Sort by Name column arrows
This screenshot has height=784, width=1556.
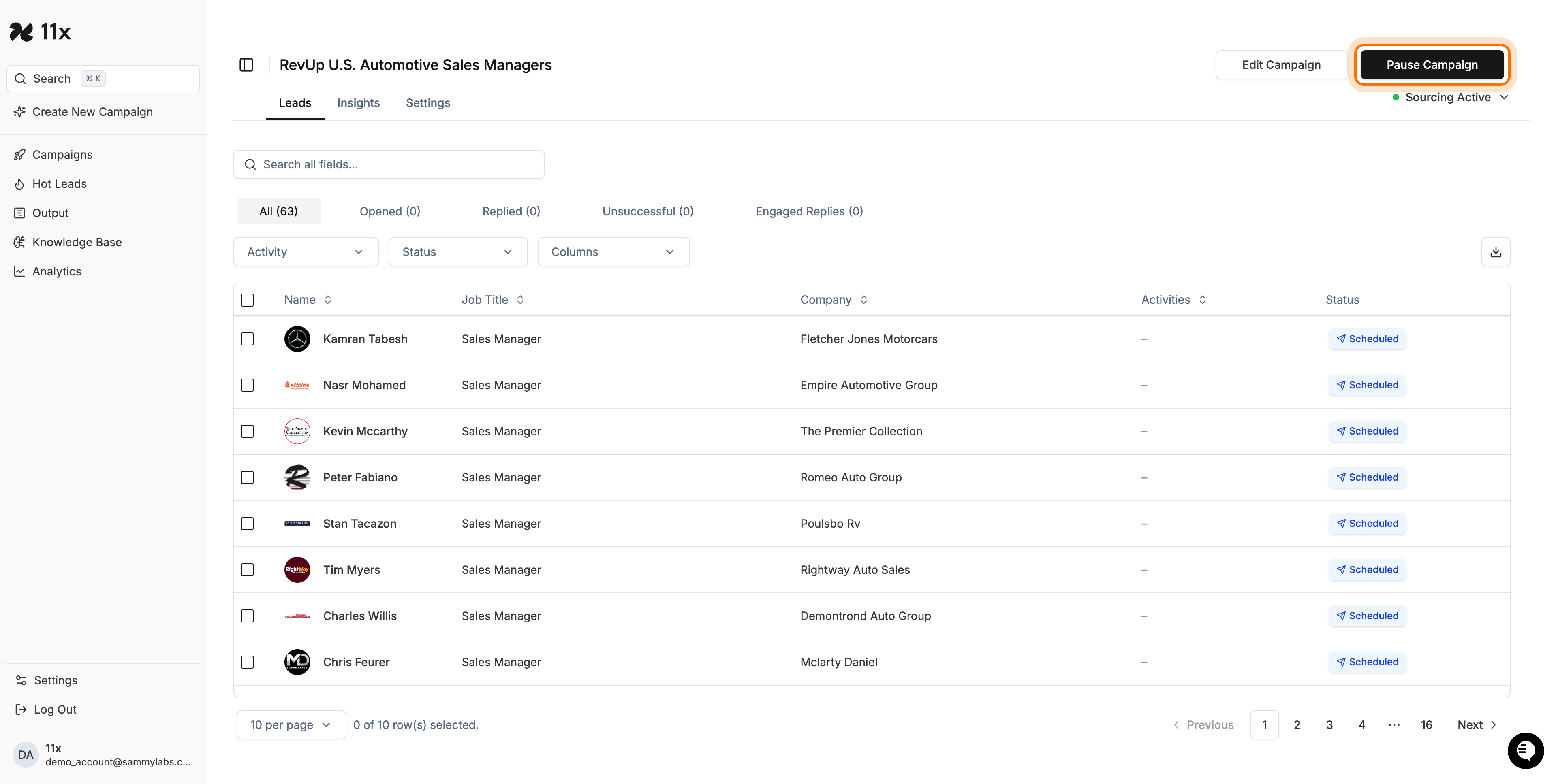(327, 299)
